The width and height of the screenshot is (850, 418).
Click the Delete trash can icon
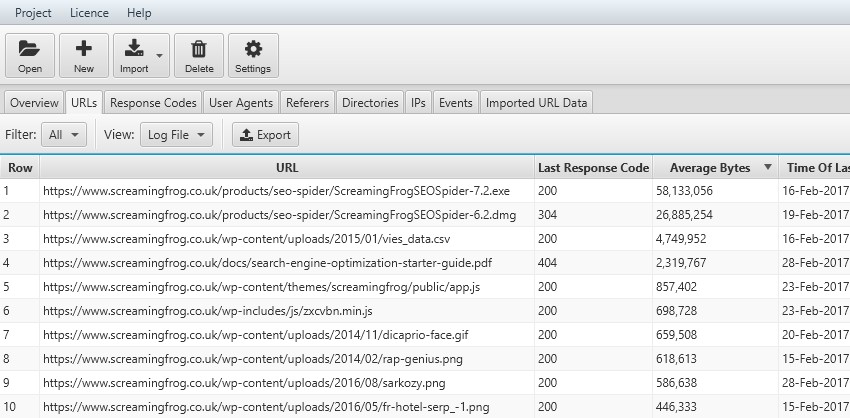[x=199, y=48]
